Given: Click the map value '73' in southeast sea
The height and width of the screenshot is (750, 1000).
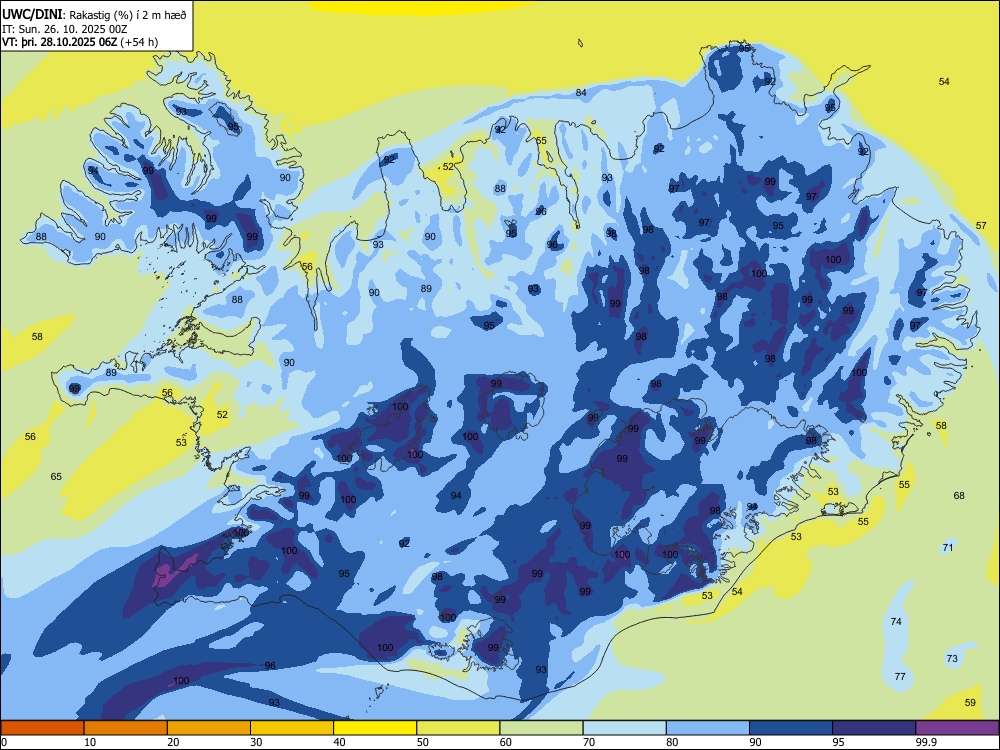Looking at the screenshot, I should pos(952,659).
